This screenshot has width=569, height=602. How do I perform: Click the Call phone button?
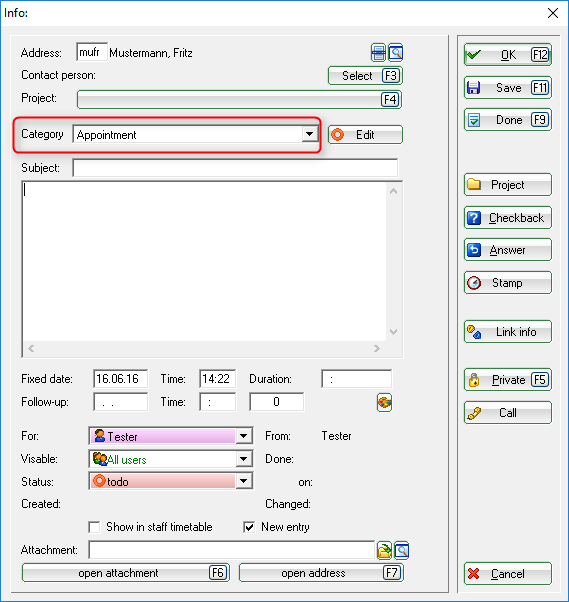click(508, 413)
